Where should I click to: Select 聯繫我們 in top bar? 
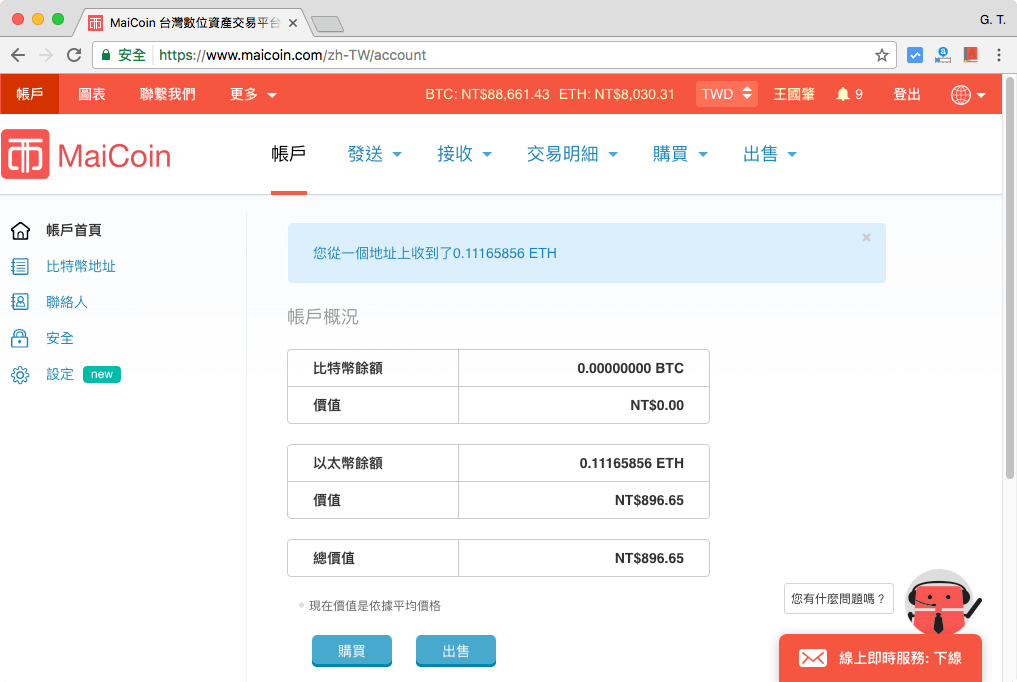(x=168, y=94)
